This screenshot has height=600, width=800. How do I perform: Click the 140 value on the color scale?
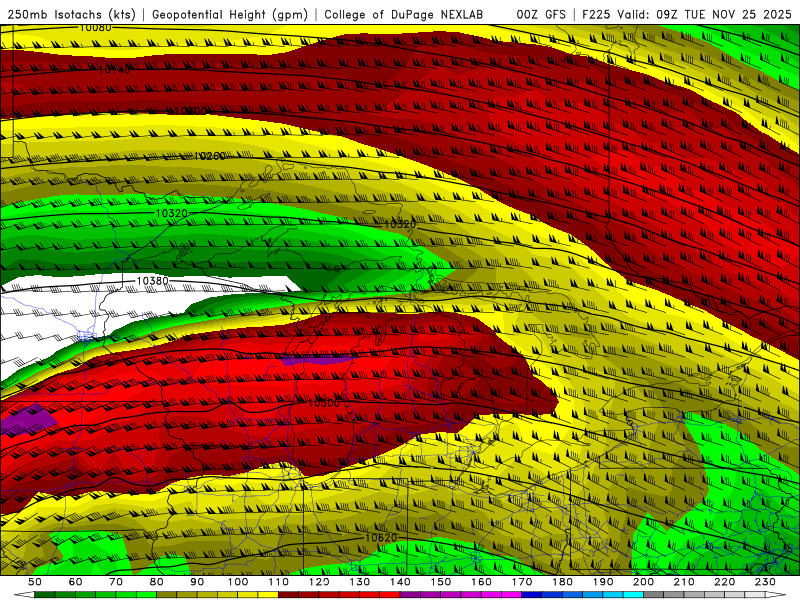coord(400,582)
